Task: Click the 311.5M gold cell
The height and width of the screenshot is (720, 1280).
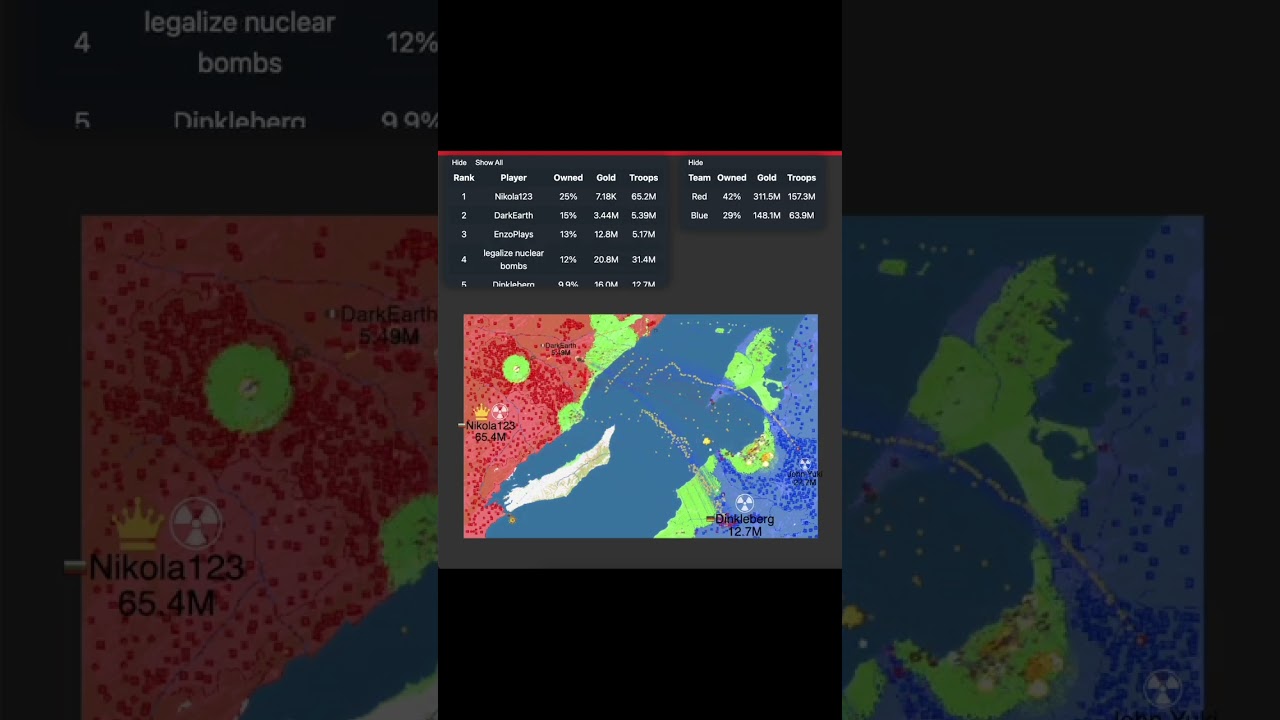Action: pos(767,197)
